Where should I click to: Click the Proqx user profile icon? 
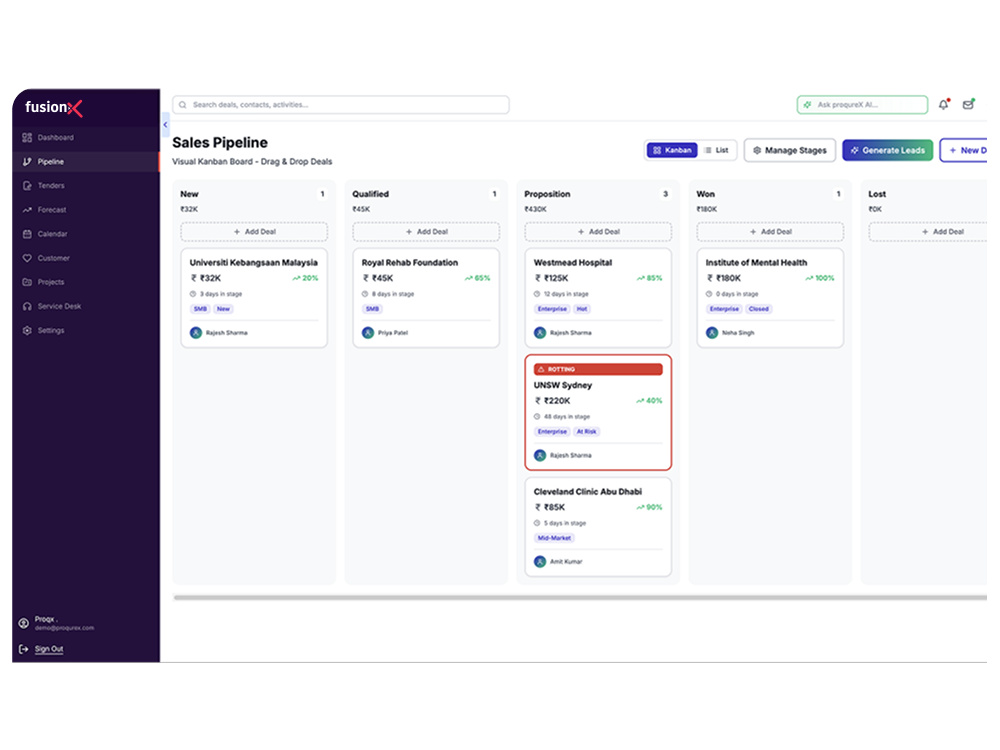[24, 623]
